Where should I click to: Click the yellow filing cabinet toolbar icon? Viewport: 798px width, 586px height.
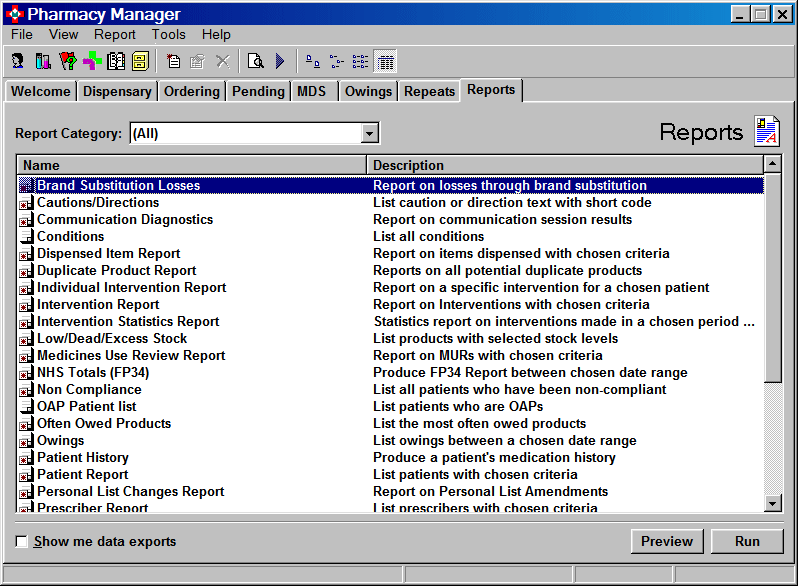139,61
